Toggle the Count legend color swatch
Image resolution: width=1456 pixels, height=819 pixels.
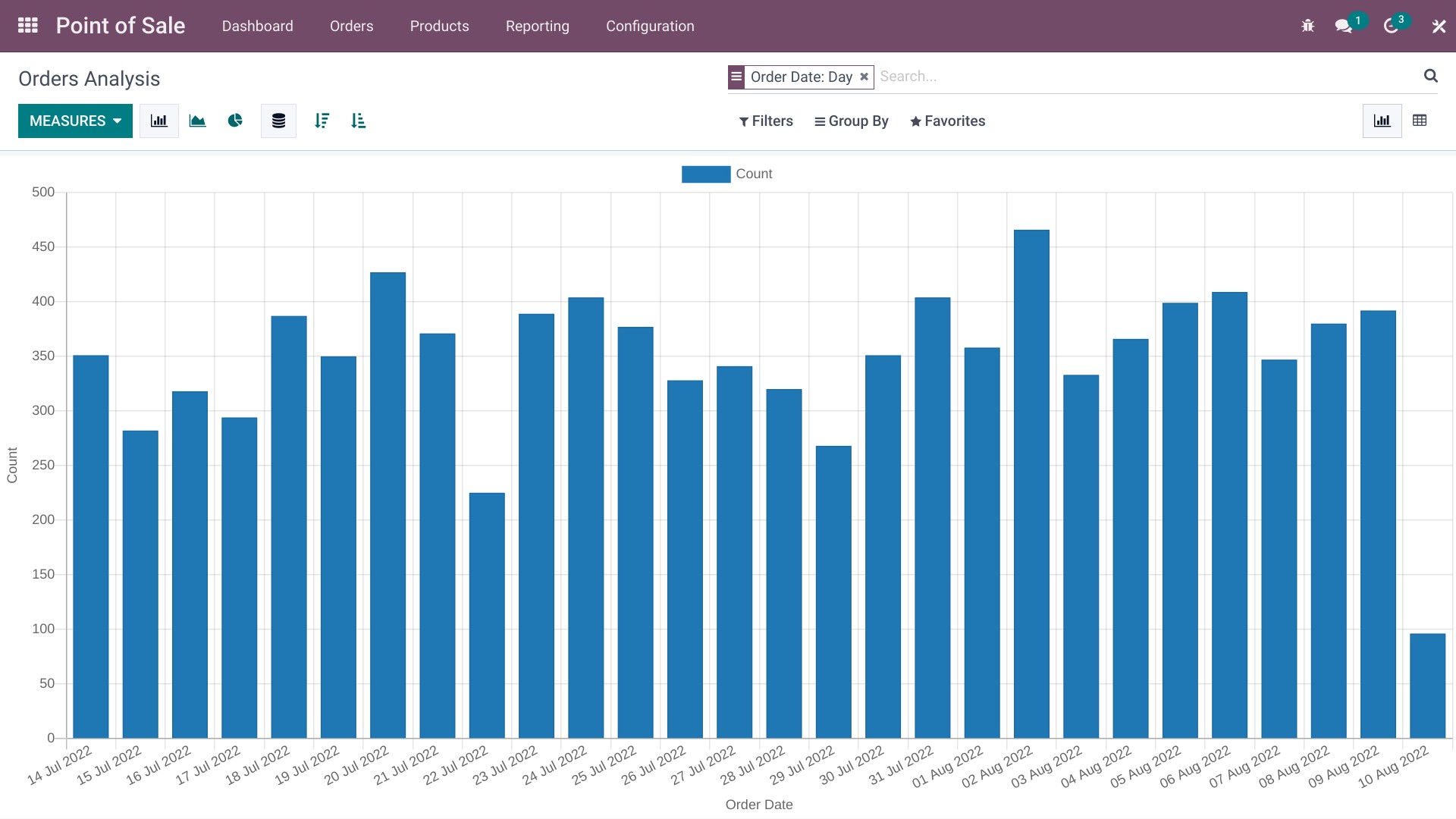705,174
